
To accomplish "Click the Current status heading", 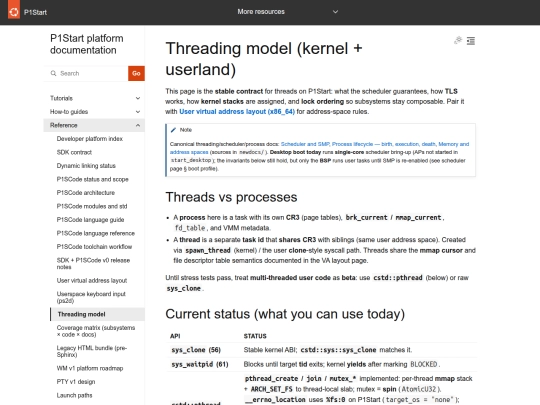I will [x=285, y=314].
